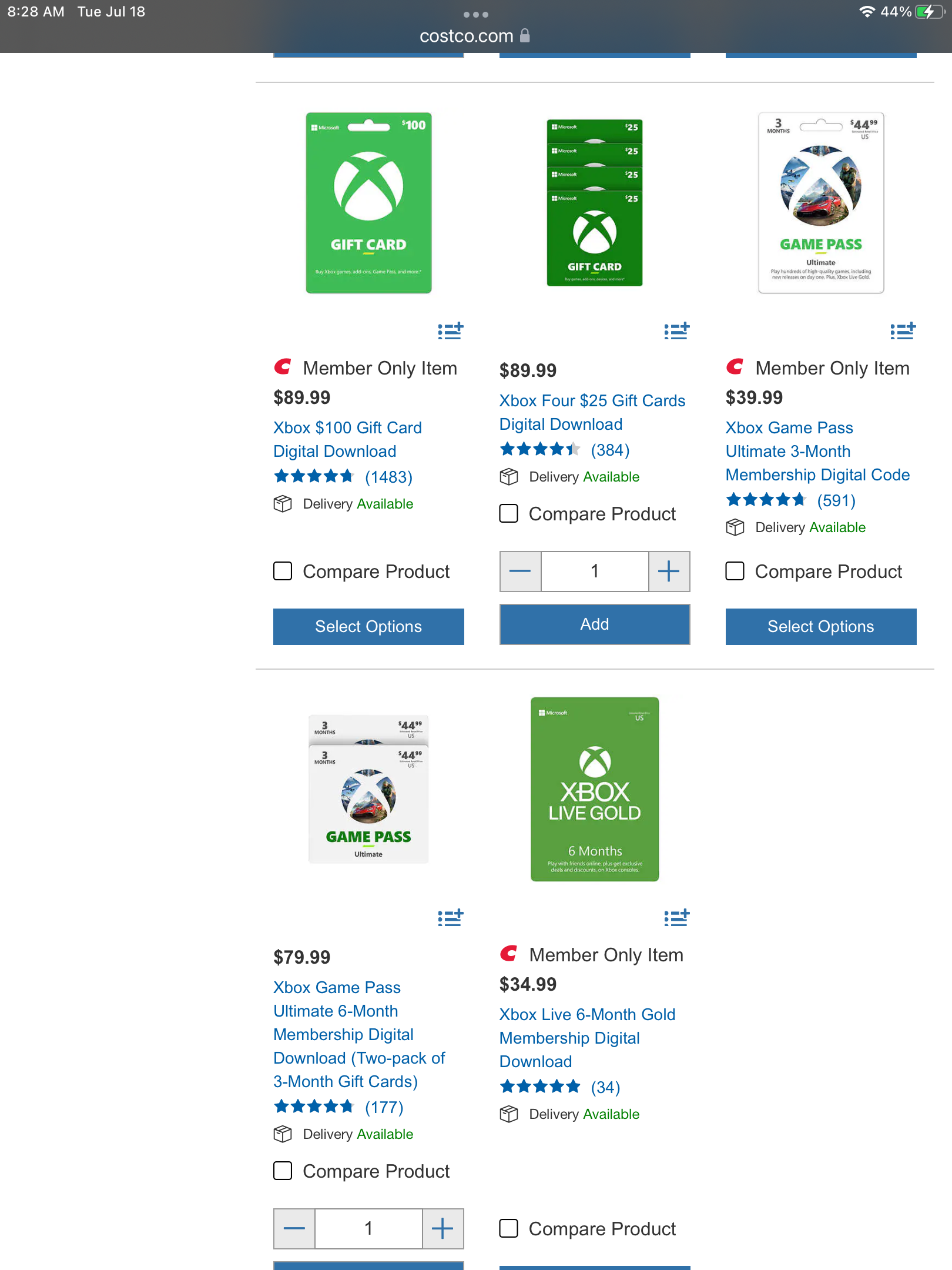The height and width of the screenshot is (1270, 952).
Task: Check Compare Product for Game Pass 3-Month
Action: coord(735,571)
